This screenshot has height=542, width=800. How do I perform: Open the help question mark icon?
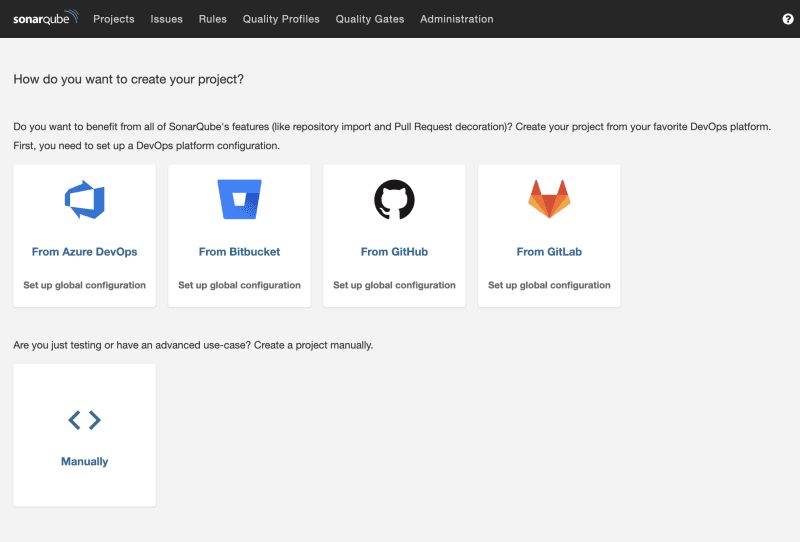(788, 19)
